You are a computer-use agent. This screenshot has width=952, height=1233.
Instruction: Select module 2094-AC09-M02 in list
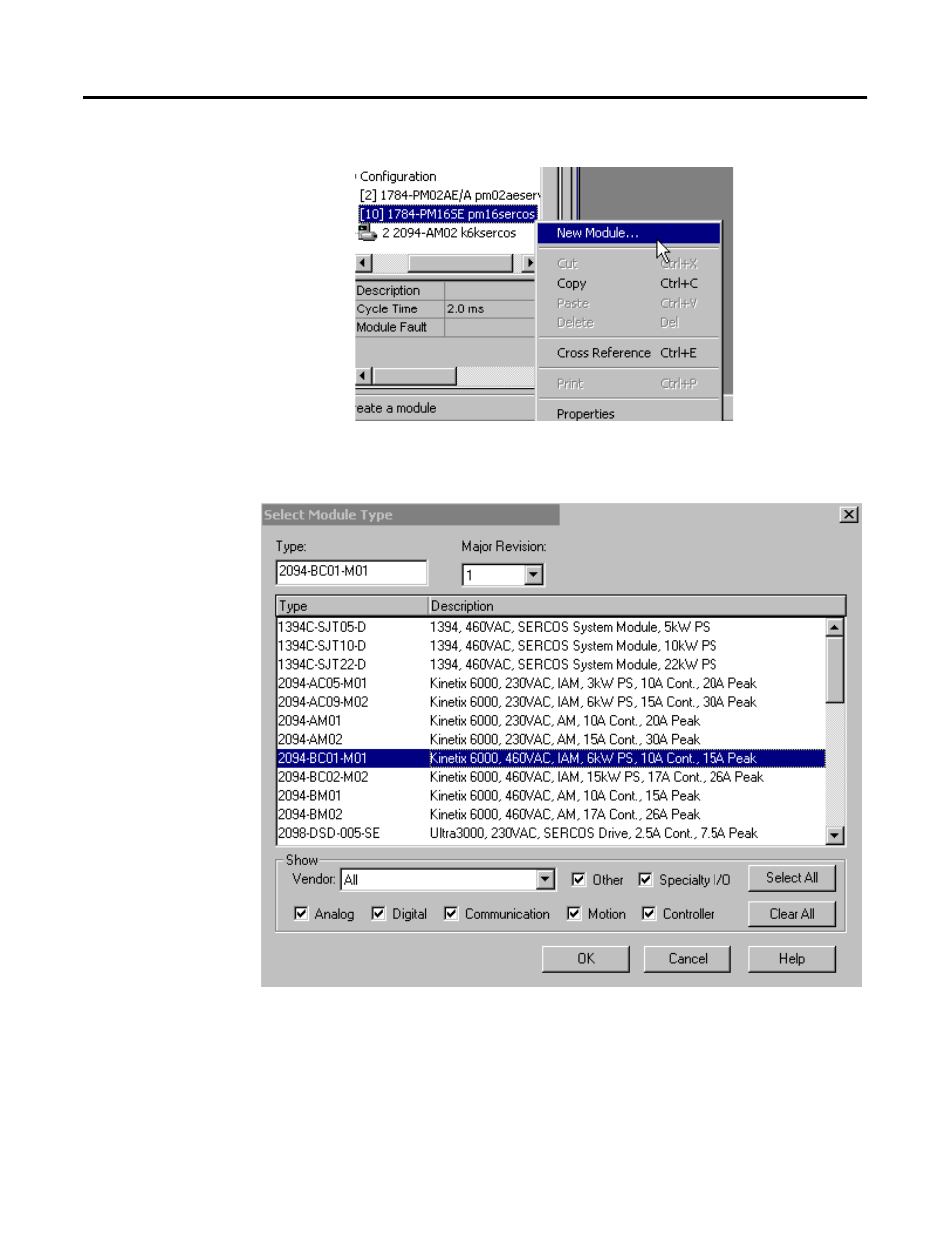point(551,702)
